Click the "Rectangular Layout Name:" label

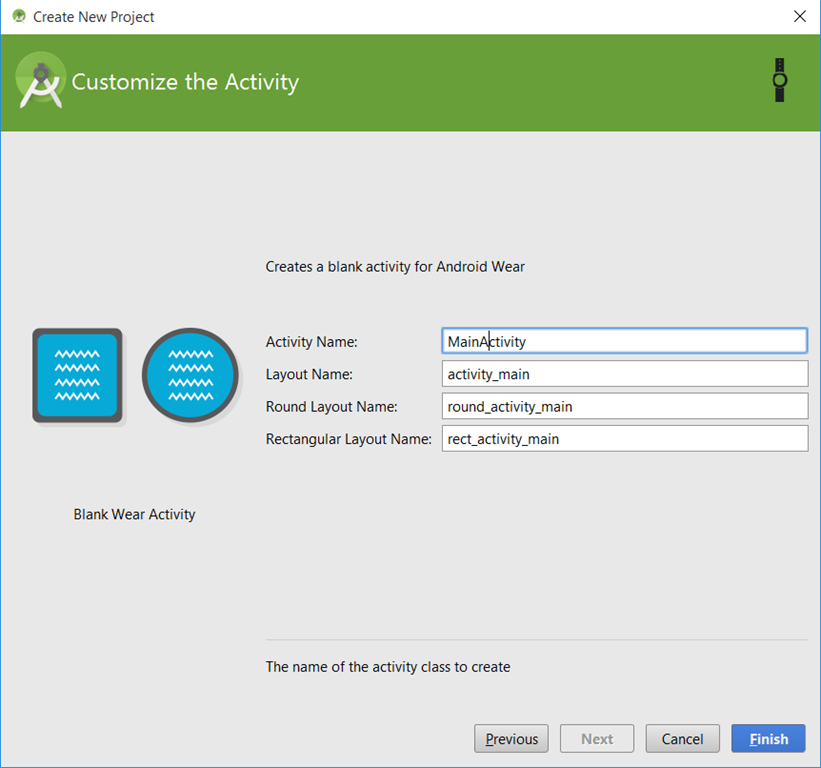tap(348, 439)
